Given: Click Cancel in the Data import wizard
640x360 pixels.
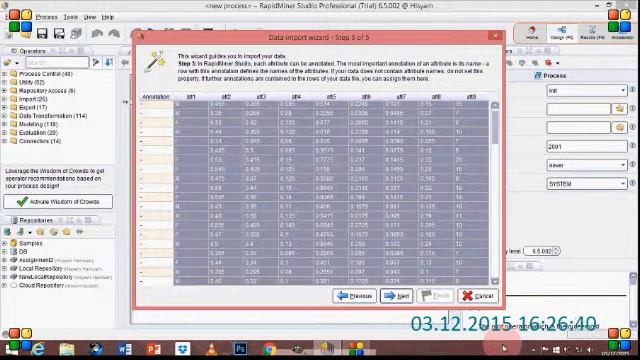Looking at the screenshot, I should click(x=478, y=296).
